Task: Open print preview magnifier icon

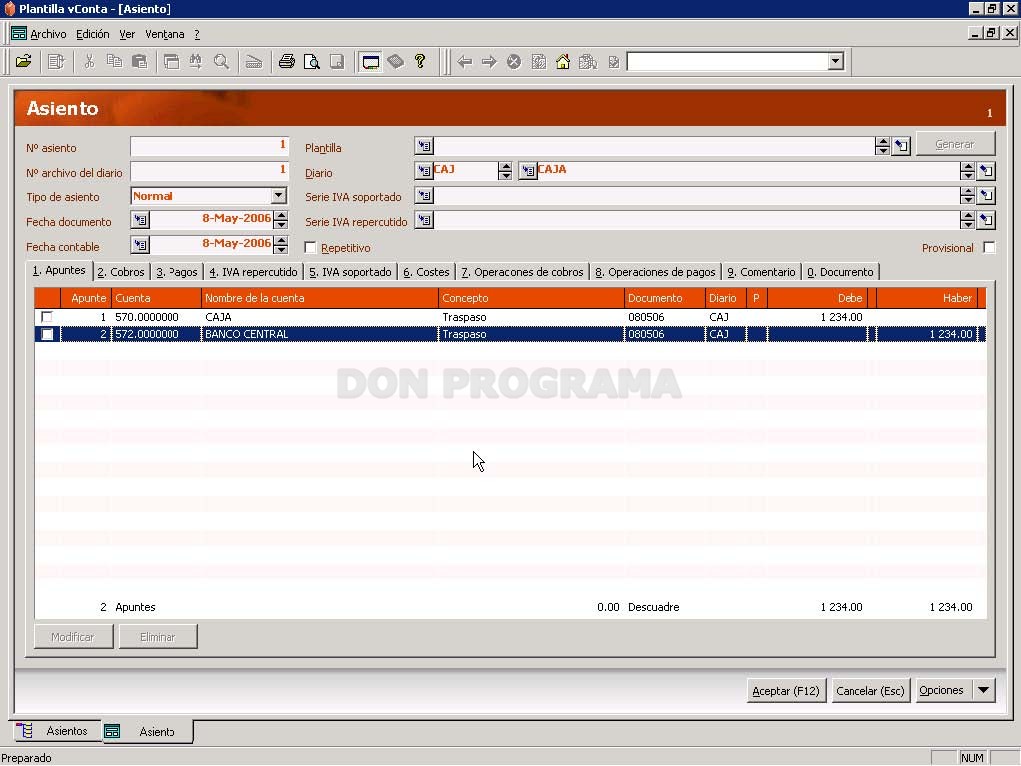Action: click(312, 62)
